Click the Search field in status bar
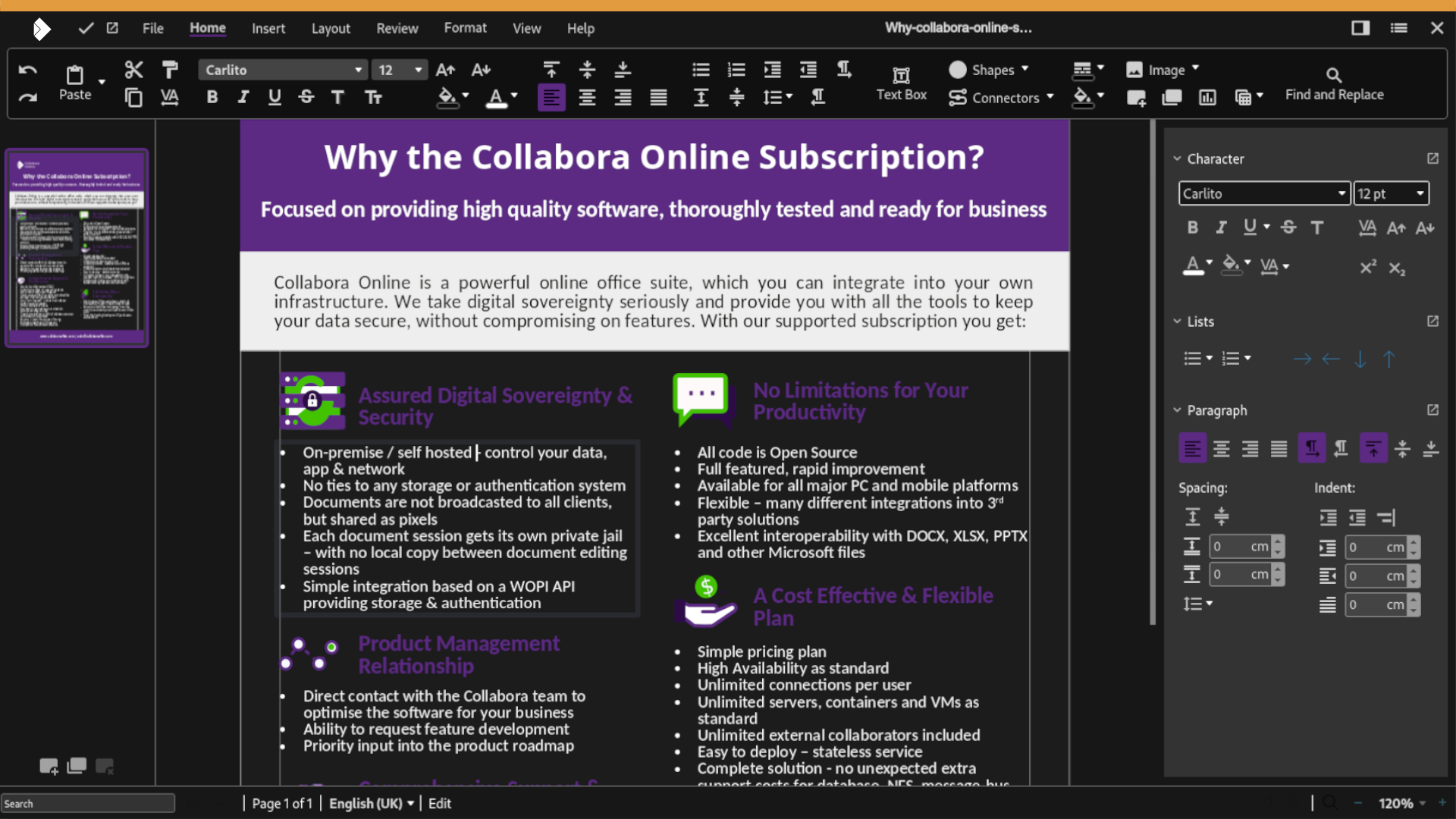The height and width of the screenshot is (819, 1456). coord(88,803)
